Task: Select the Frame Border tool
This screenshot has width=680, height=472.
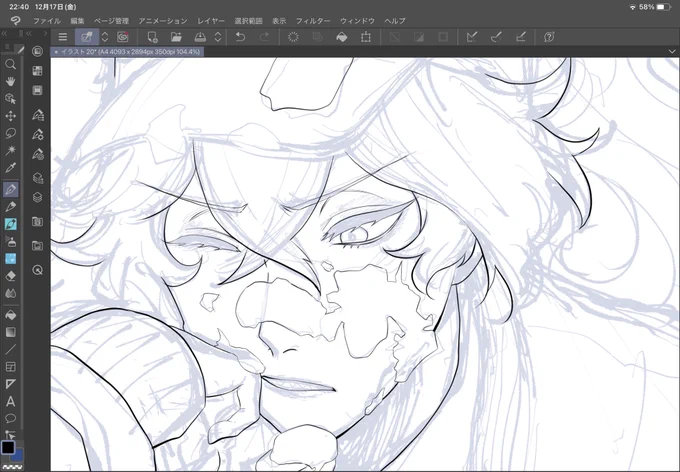Action: [x=10, y=367]
